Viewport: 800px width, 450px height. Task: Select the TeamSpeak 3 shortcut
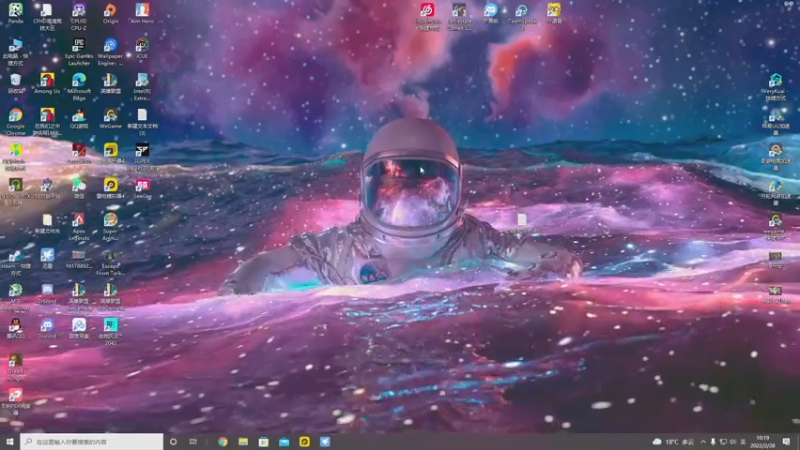pyautogui.click(x=521, y=16)
